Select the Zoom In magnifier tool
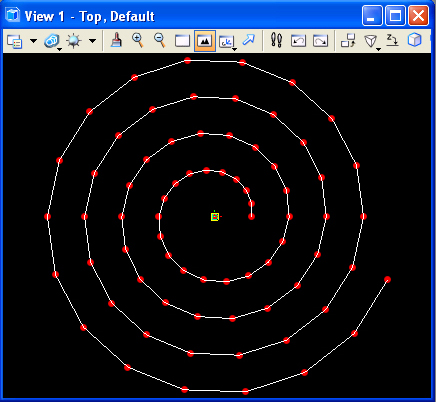 [x=138, y=40]
